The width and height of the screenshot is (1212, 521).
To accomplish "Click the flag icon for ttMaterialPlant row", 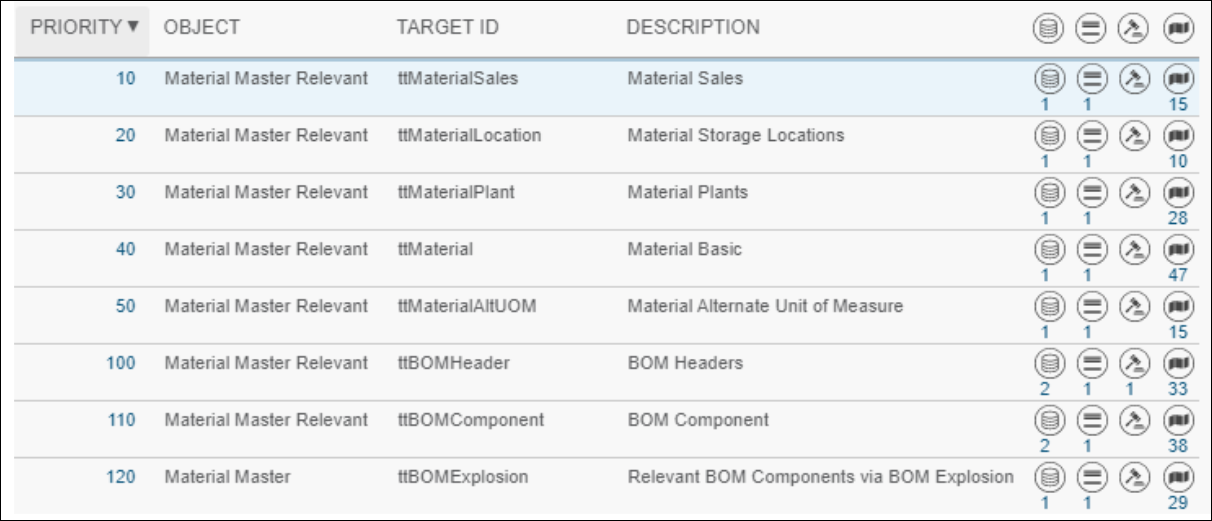I will click(1177, 193).
